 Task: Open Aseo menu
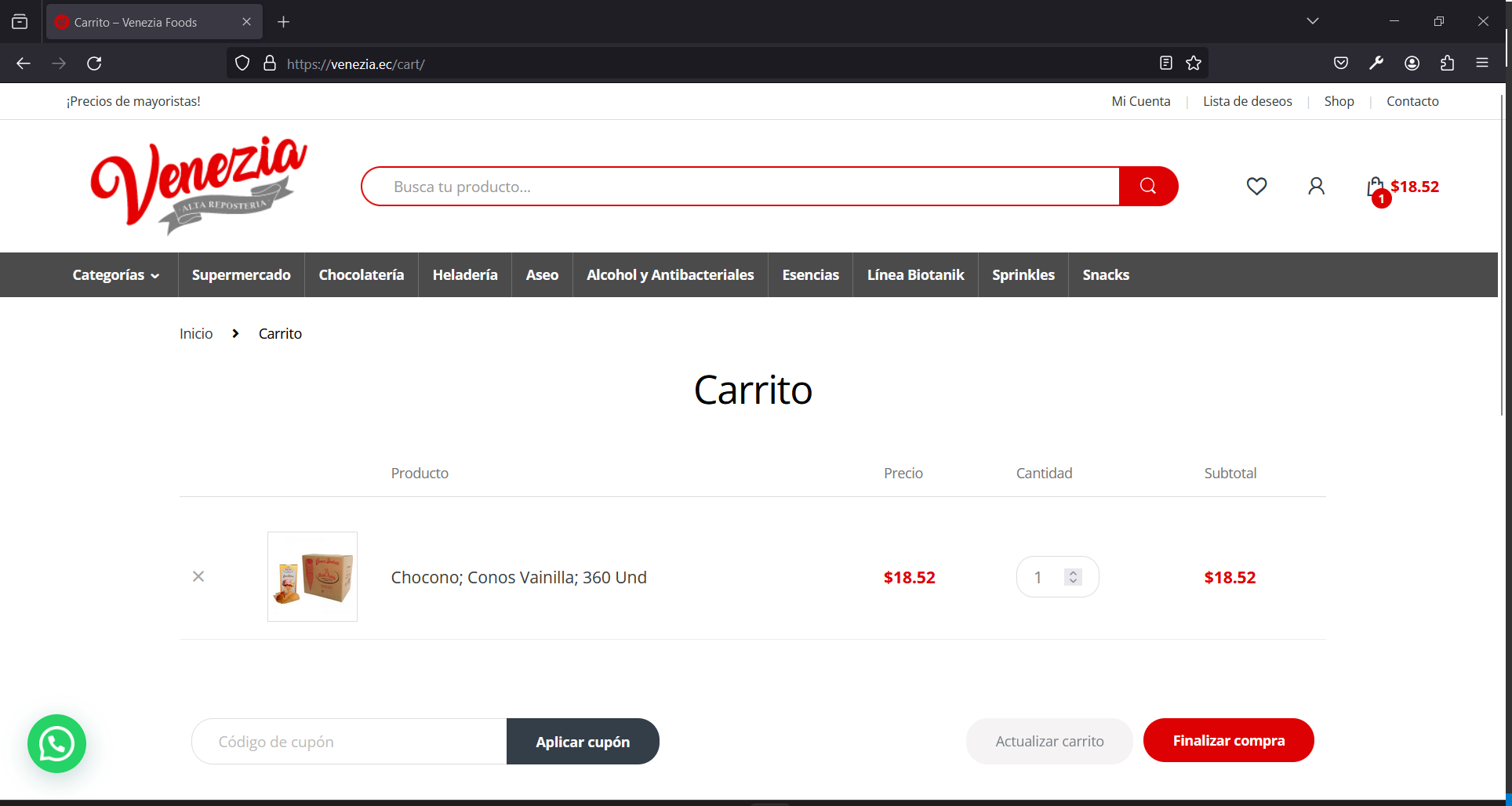pos(542,275)
